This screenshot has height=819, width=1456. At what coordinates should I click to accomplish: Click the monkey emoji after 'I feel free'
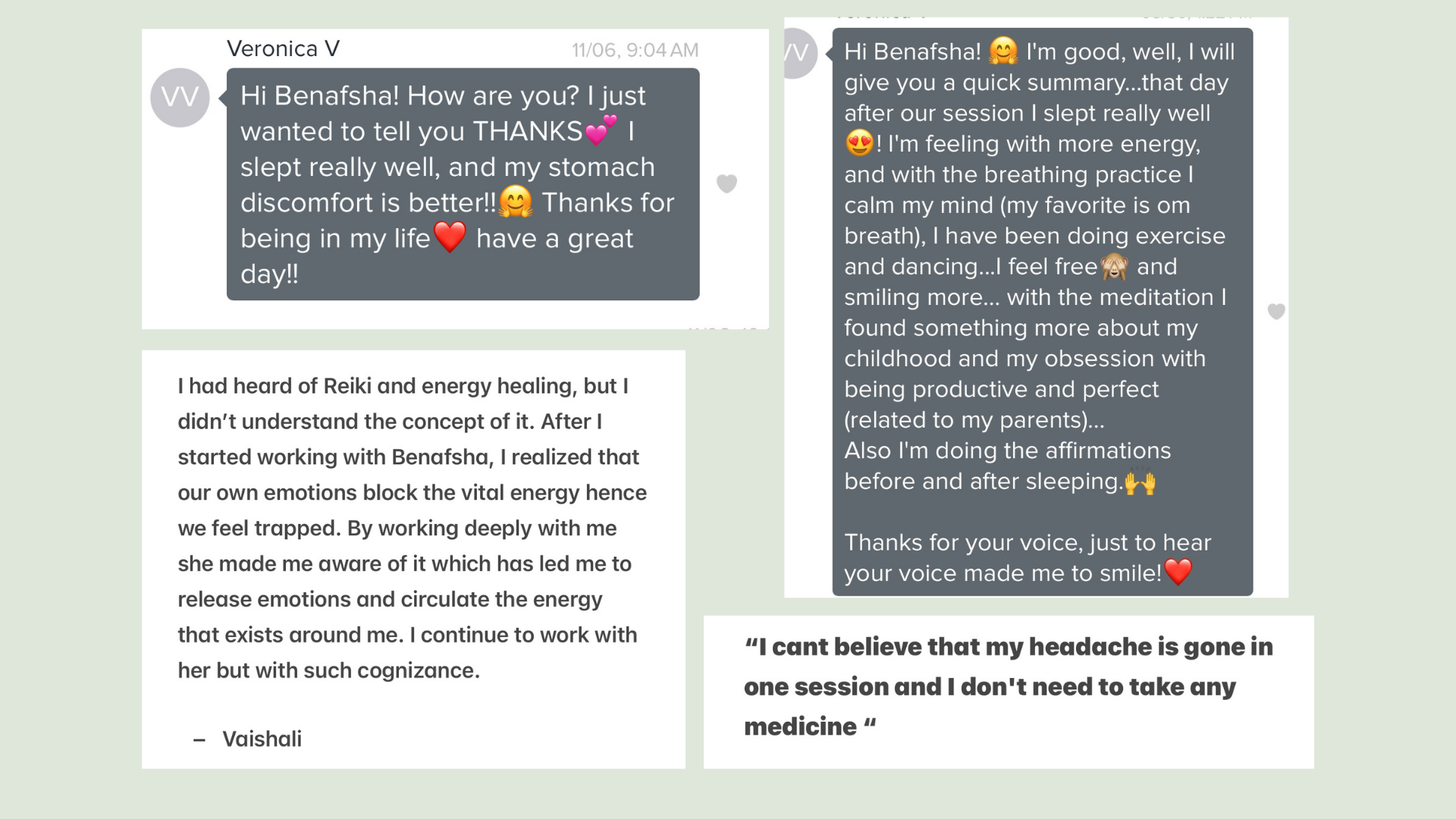[x=1115, y=266]
